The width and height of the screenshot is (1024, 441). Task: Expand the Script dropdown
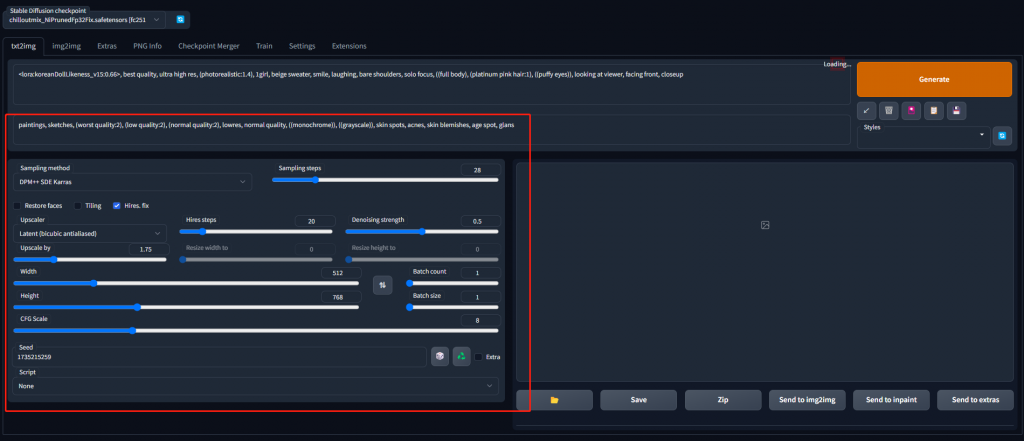coord(255,386)
